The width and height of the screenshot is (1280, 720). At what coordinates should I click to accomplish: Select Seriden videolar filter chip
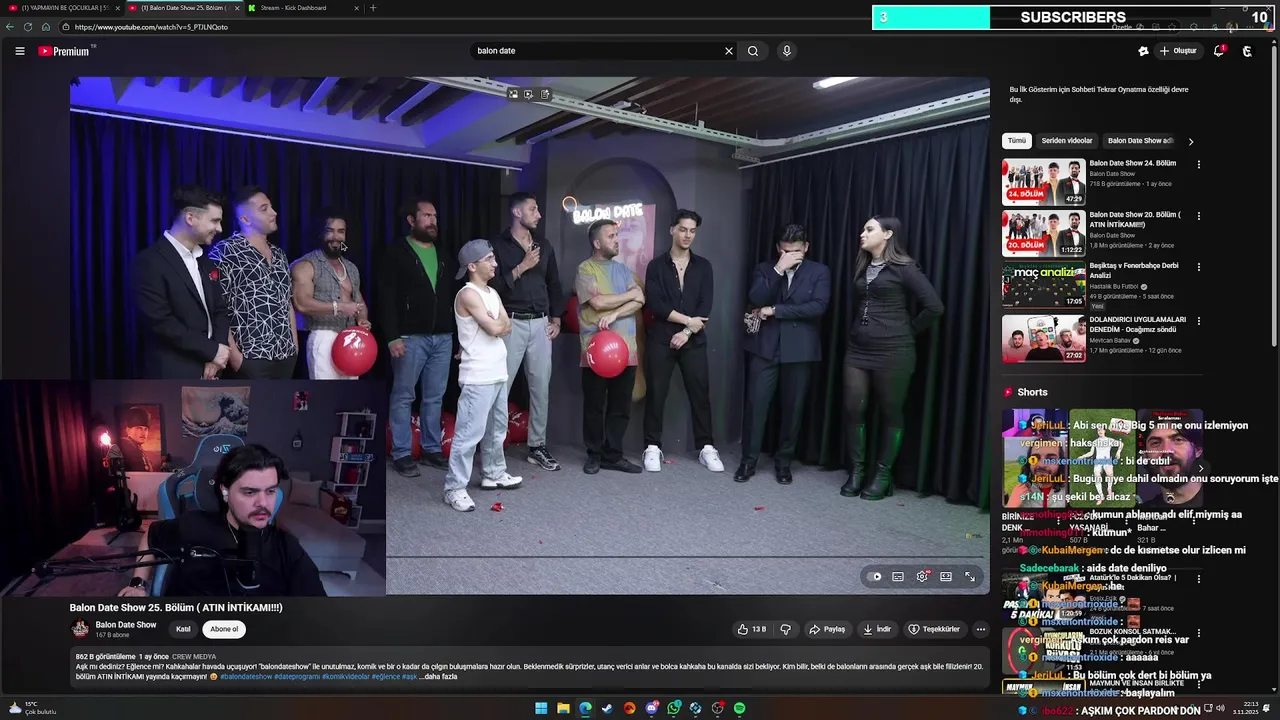coord(1067,141)
